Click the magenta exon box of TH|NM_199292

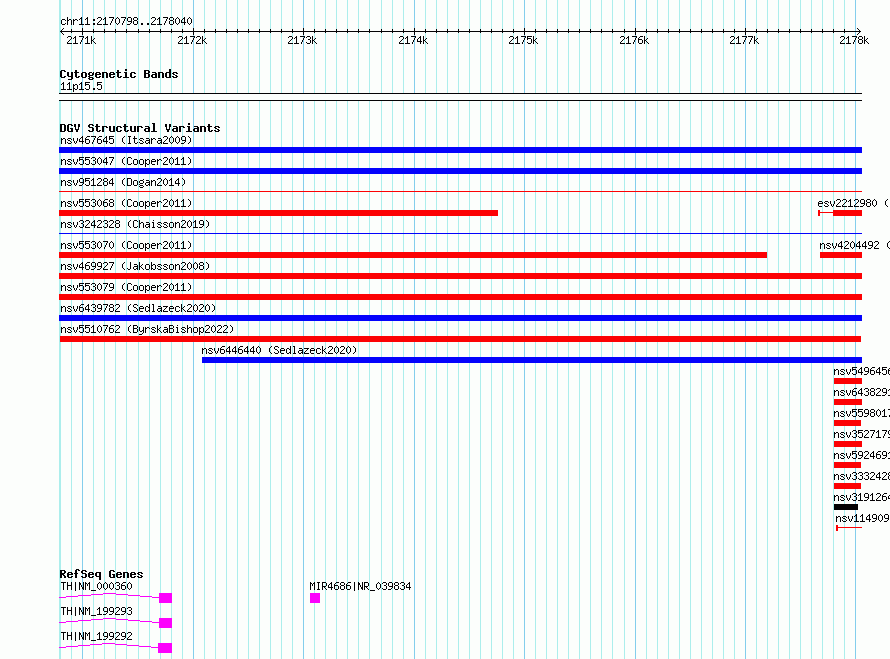click(165, 648)
